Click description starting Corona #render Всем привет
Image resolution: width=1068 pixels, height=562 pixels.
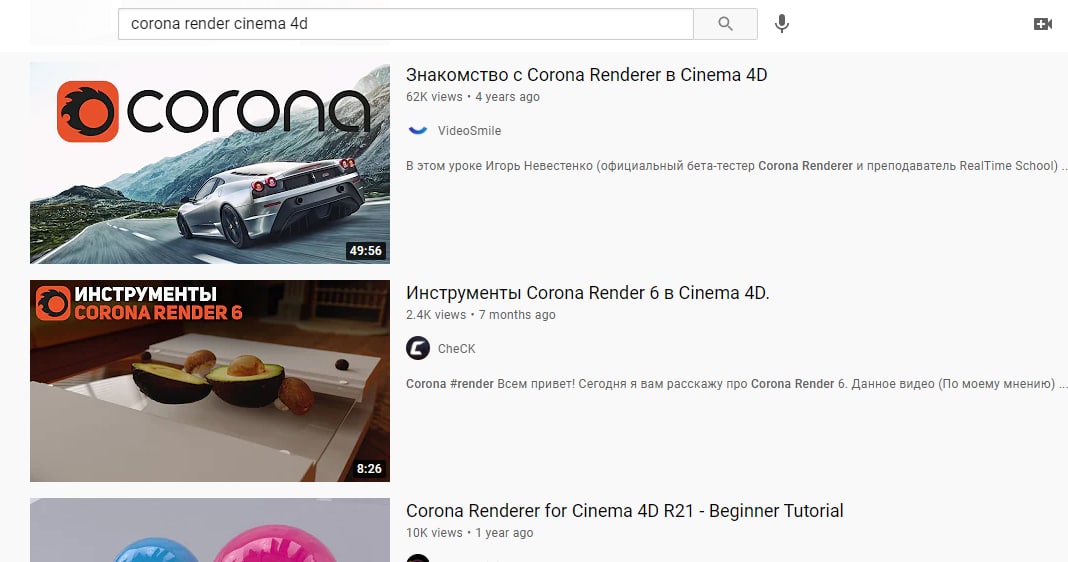pos(736,384)
